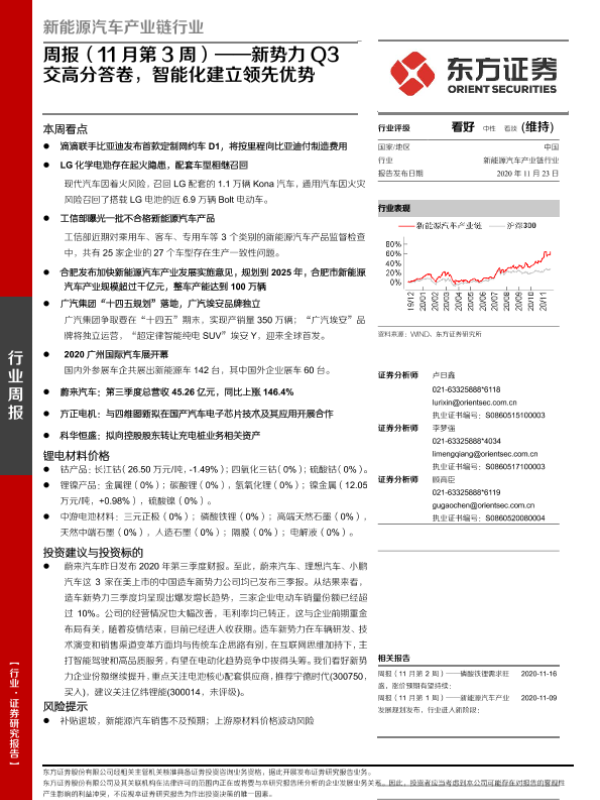Select the 看好 industry rating
Image resolution: width=600 pixels, height=800 pixels.
point(463,128)
